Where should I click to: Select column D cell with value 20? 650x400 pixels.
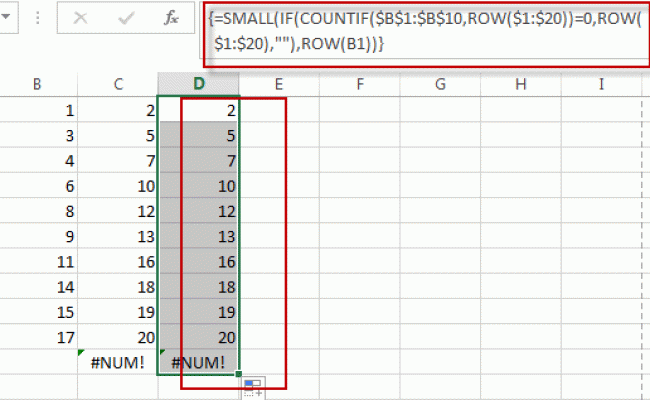(x=199, y=337)
